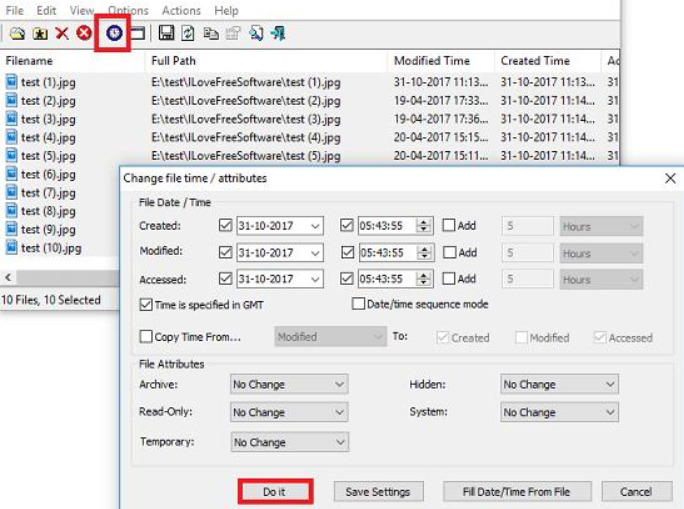This screenshot has height=509, width=684.
Task: Open the Copy Time From Modified dropdown
Action: (x=330, y=337)
